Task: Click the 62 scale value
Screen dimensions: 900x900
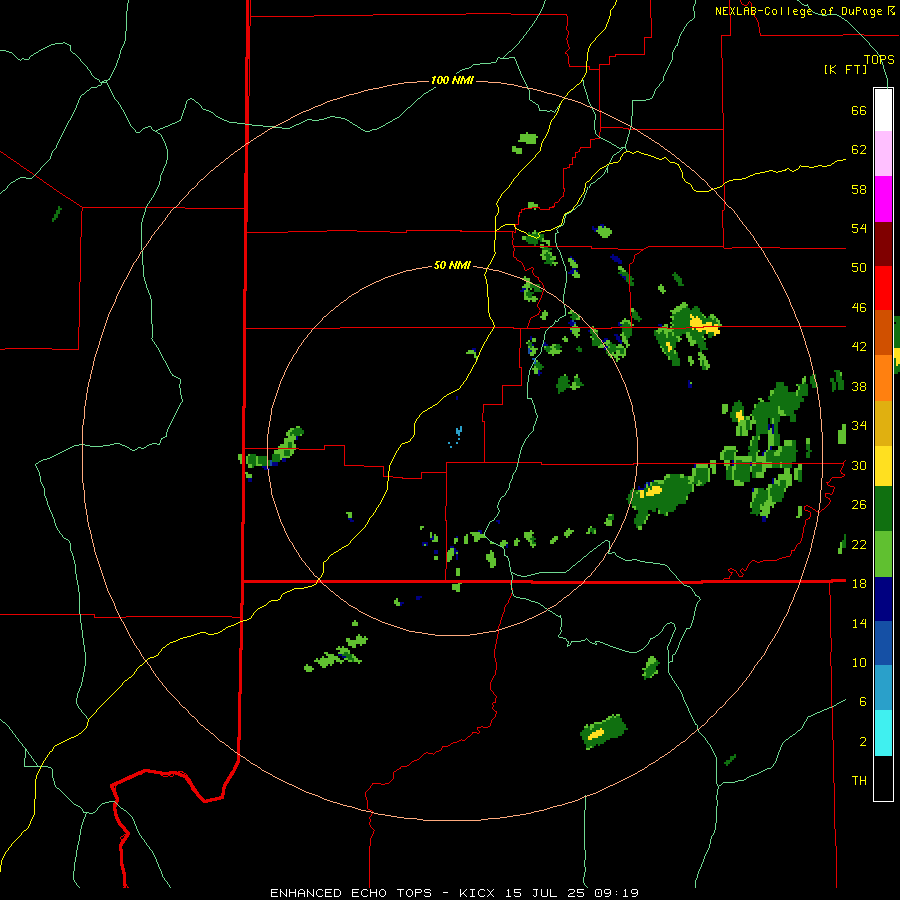Action: pyautogui.click(x=859, y=150)
